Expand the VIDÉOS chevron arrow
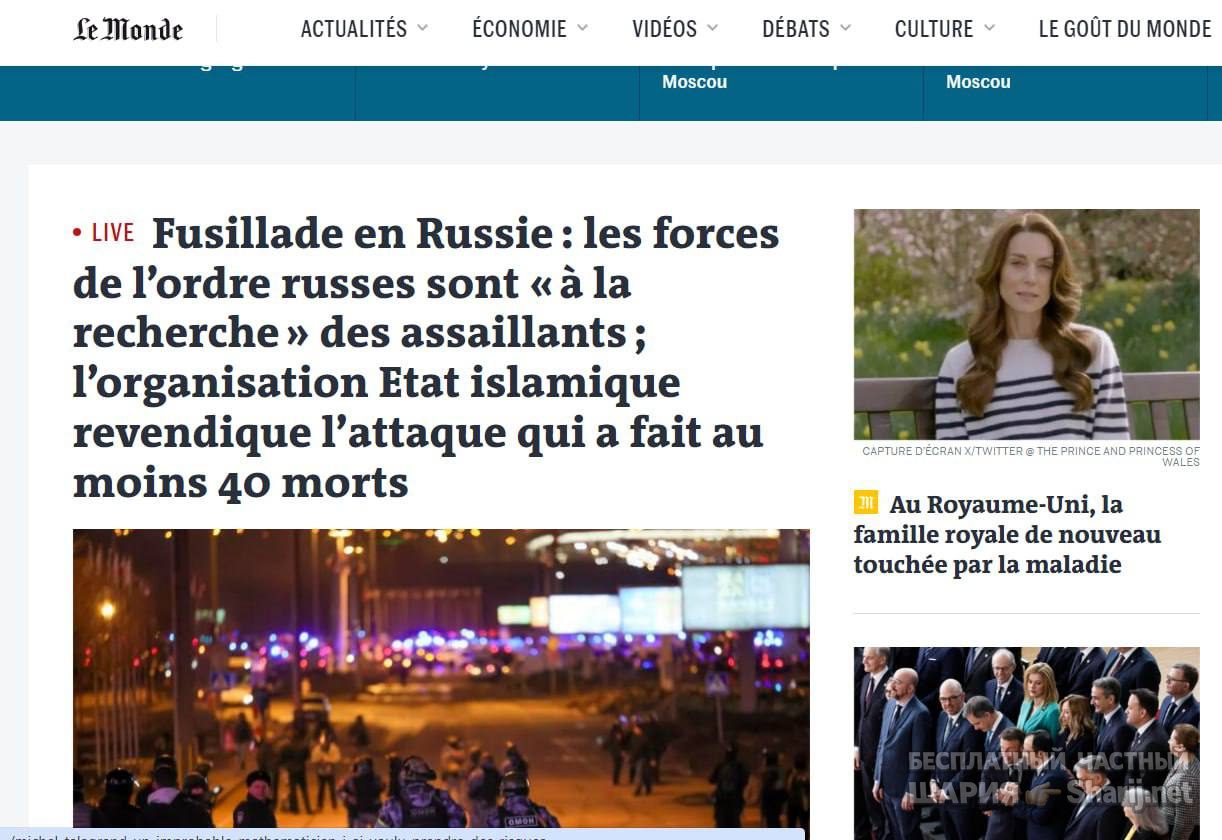The height and width of the screenshot is (840, 1222). point(712,28)
